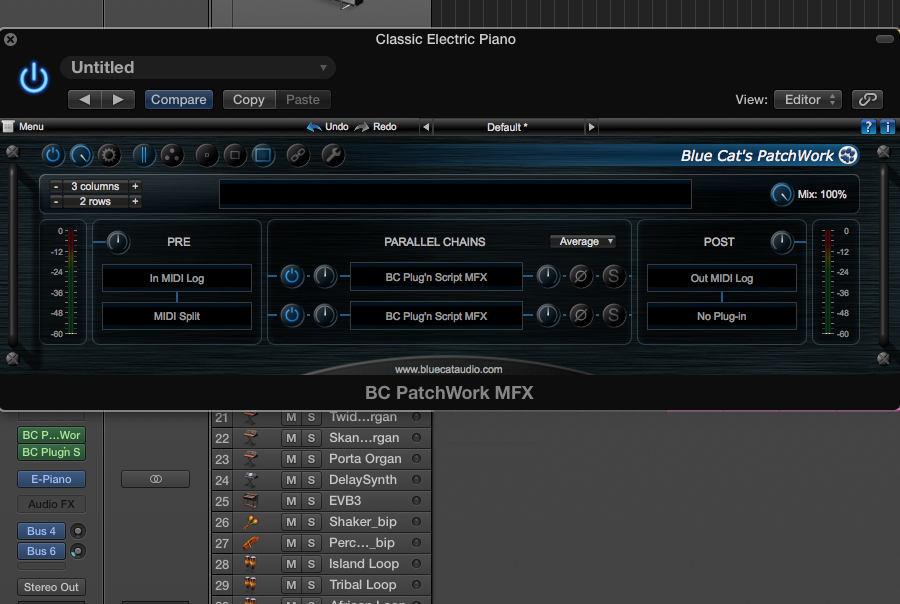Open the Average mixing mode dropdown
The width and height of the screenshot is (900, 604).
[x=583, y=242]
